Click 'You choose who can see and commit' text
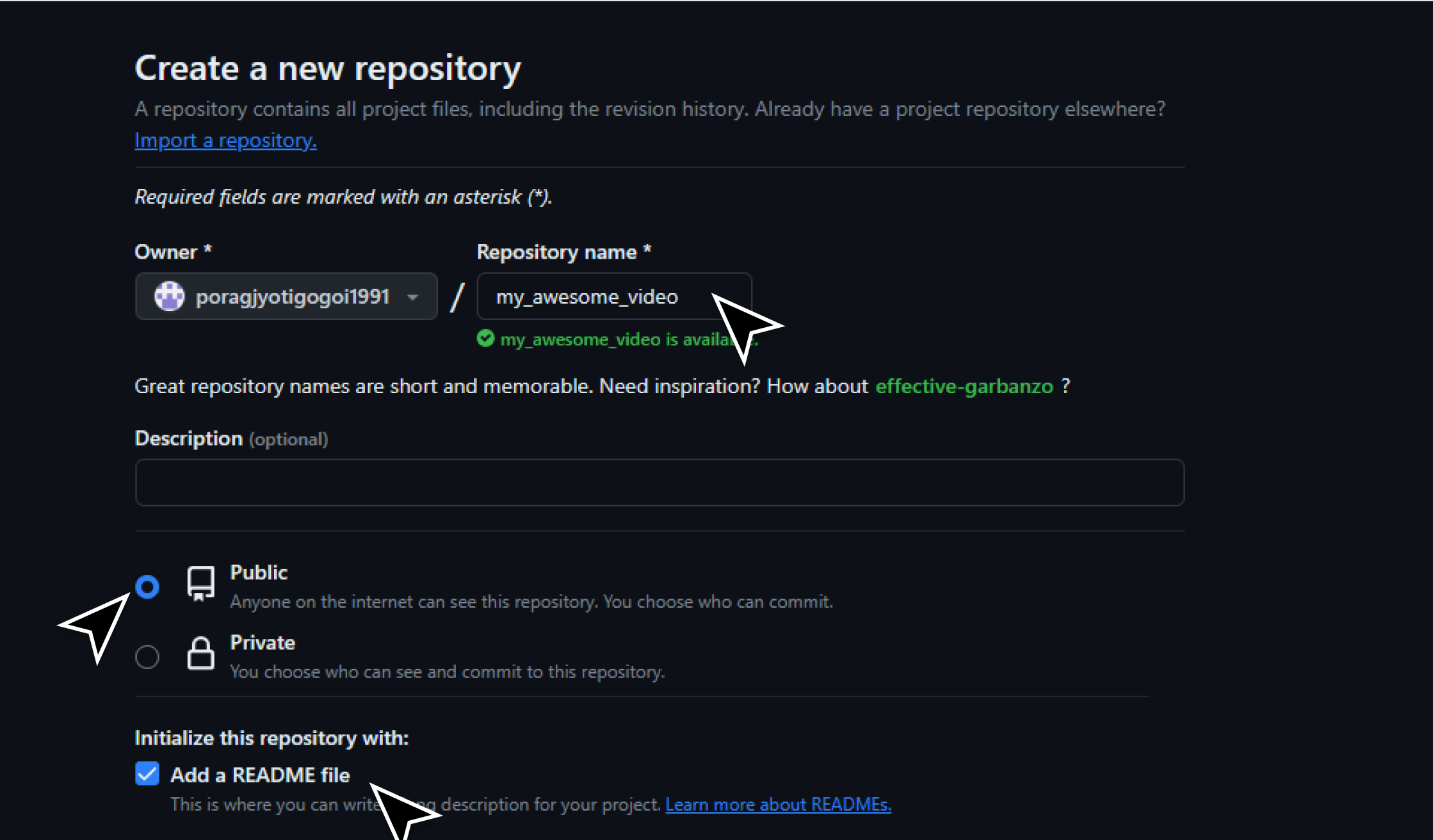This screenshot has width=1433, height=840. (x=448, y=672)
